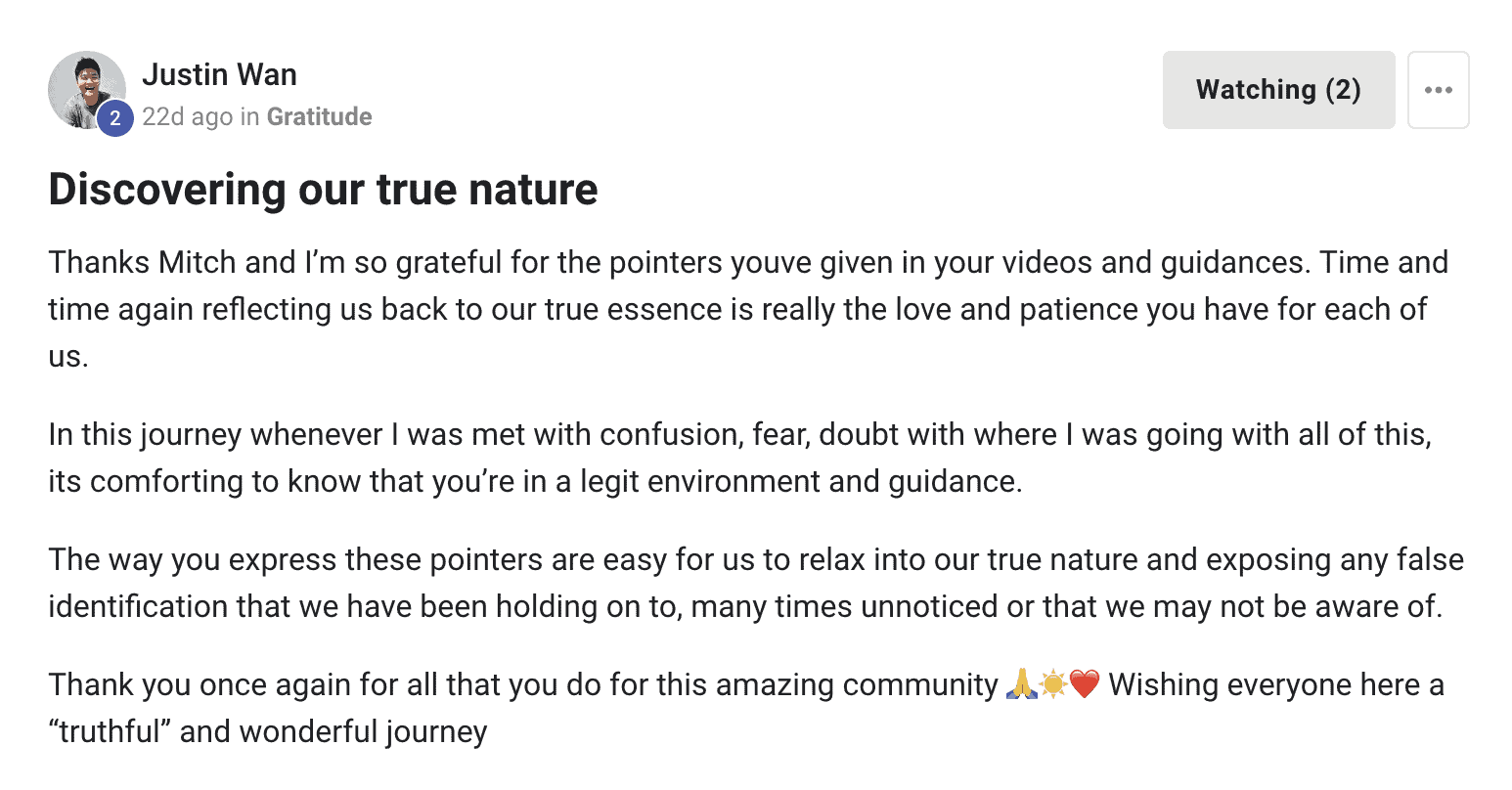Click the "Discovering our true nature" post title
Viewport: 1512px width, 790px height.
[323, 190]
